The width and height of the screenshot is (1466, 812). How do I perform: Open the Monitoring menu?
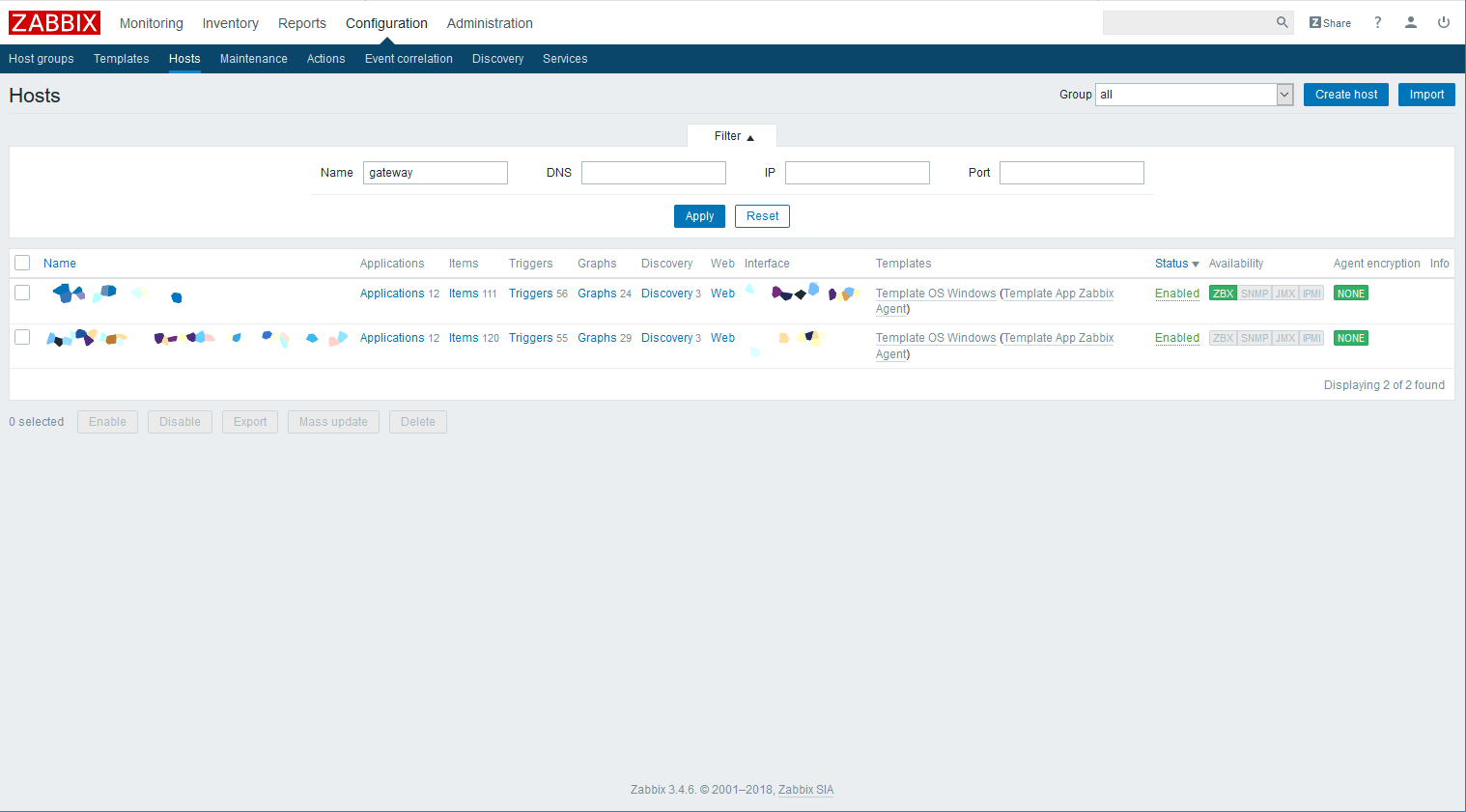(151, 23)
